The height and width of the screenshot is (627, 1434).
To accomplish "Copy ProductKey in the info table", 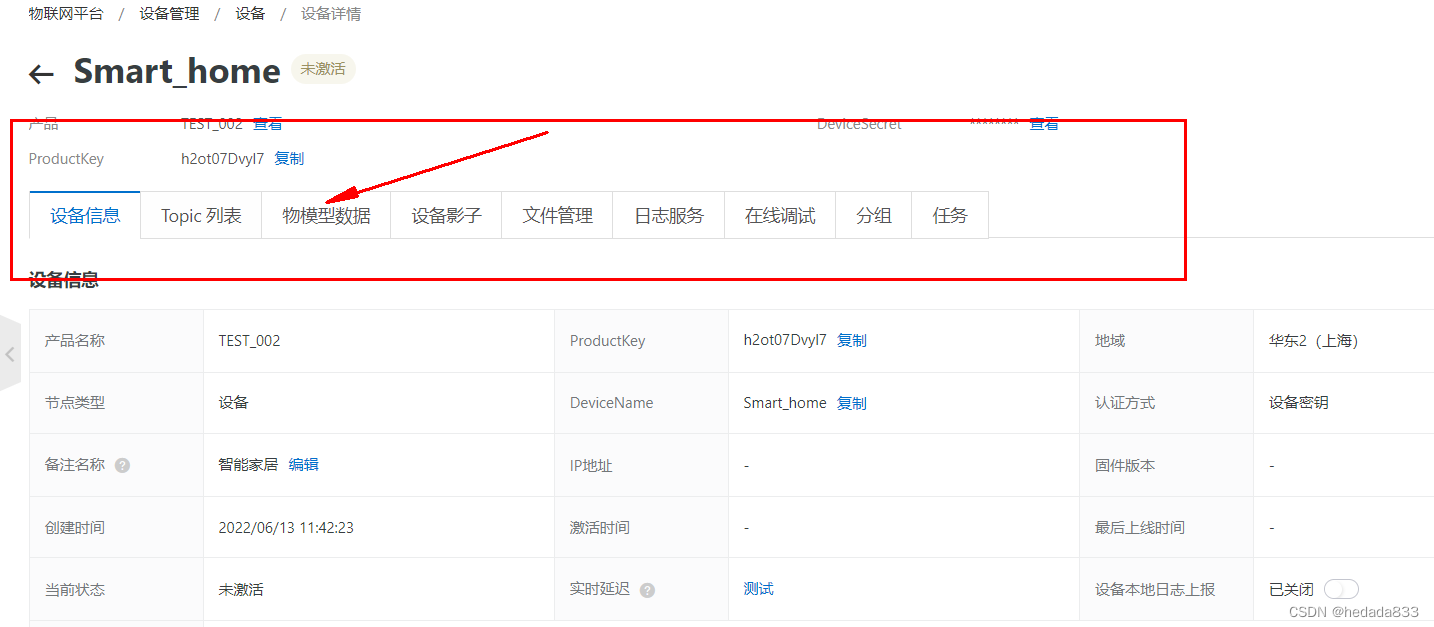I will coord(852,341).
